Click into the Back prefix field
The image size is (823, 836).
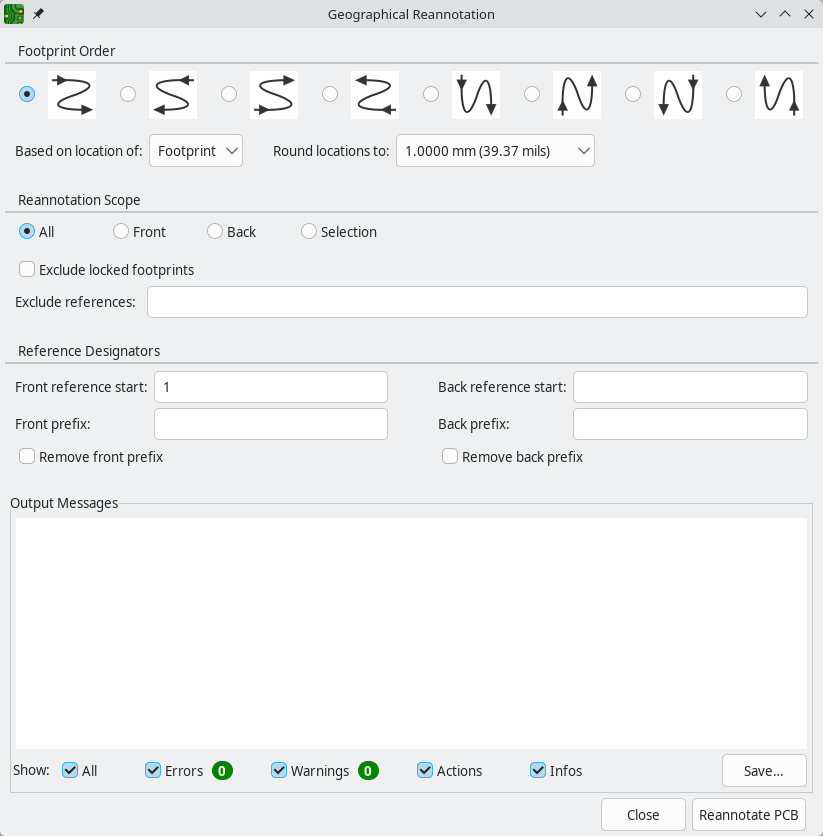pos(689,424)
